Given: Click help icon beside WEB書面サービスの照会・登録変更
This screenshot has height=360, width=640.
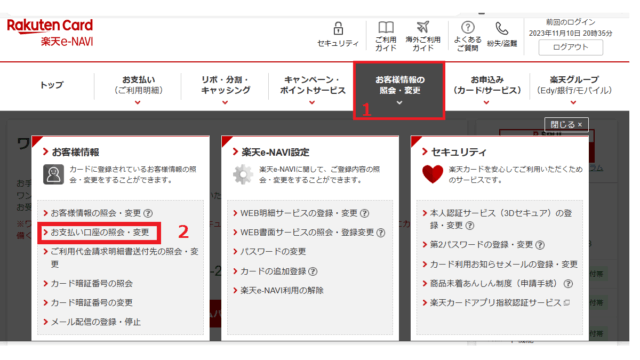Looking at the screenshot, I should (x=381, y=233).
